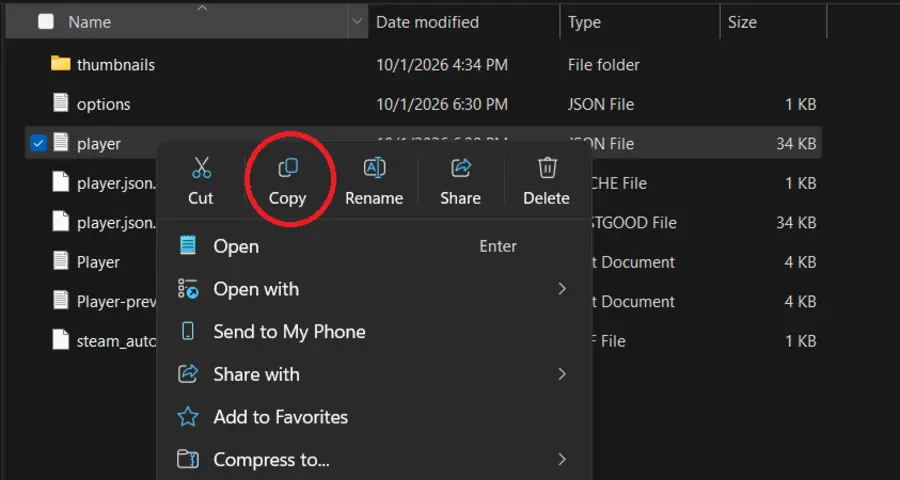Expand the Open with submenu arrow
Viewport: 900px width, 480px height.
click(x=562, y=289)
